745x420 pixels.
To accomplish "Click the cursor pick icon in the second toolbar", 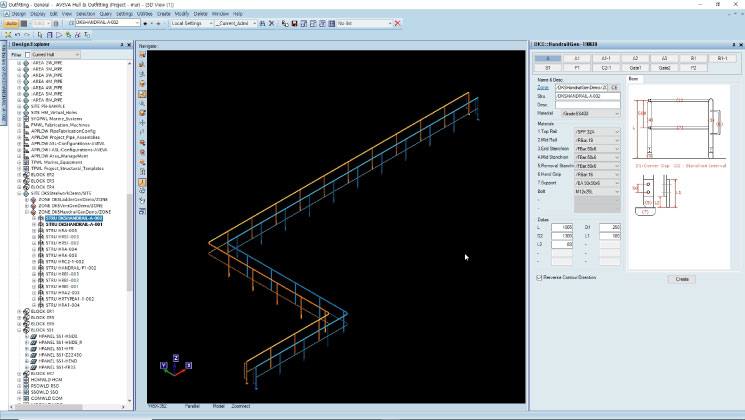I will [40, 35].
